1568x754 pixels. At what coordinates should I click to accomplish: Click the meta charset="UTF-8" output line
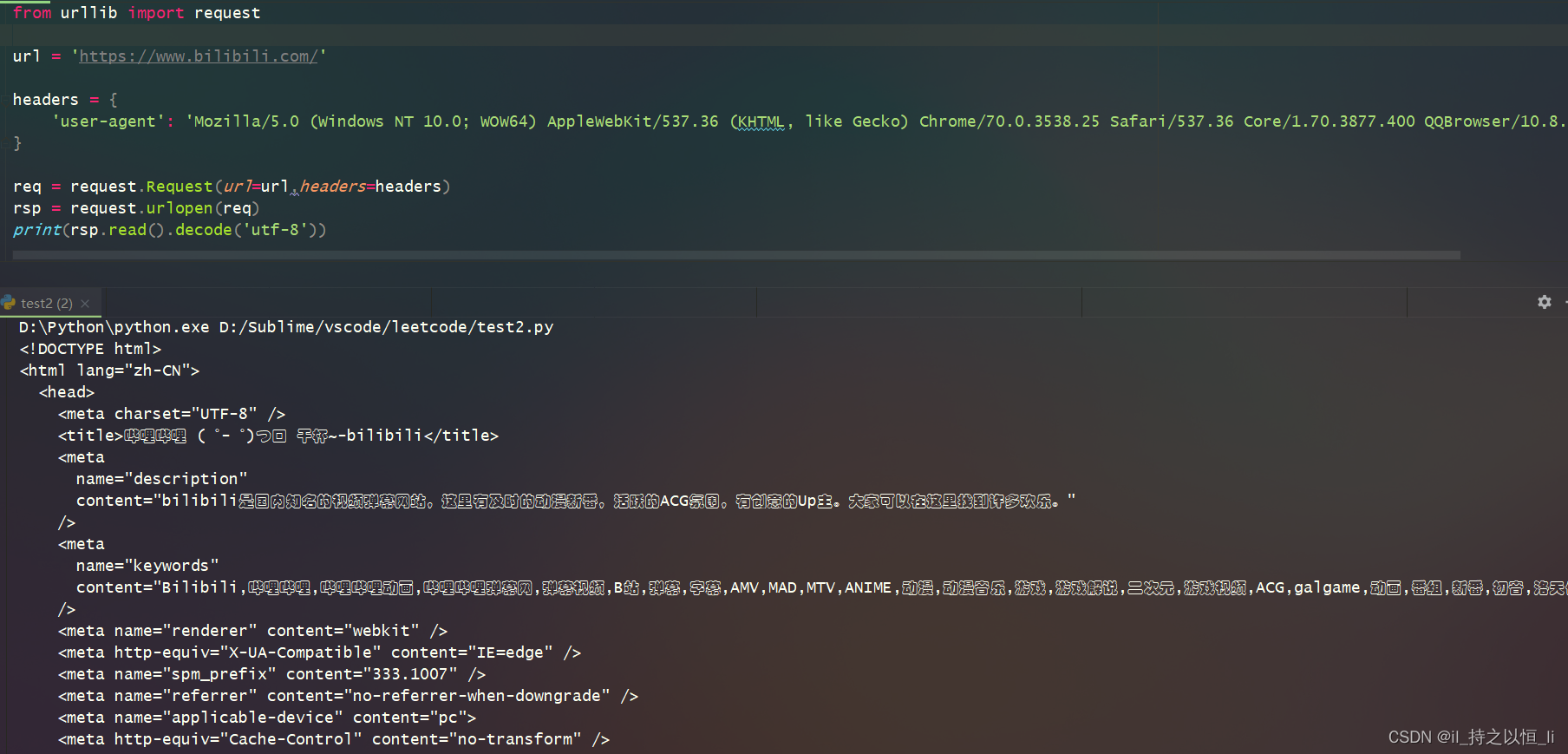point(172,414)
